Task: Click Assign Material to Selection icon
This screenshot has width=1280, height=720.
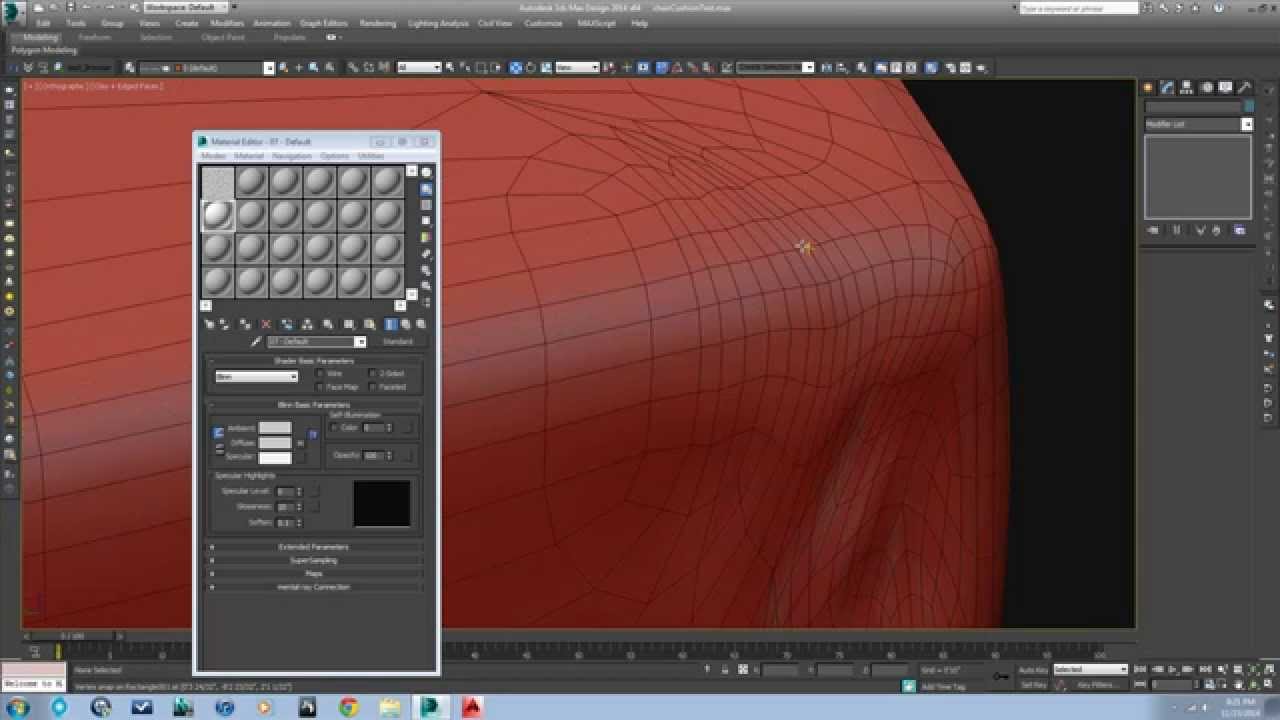Action: click(245, 325)
